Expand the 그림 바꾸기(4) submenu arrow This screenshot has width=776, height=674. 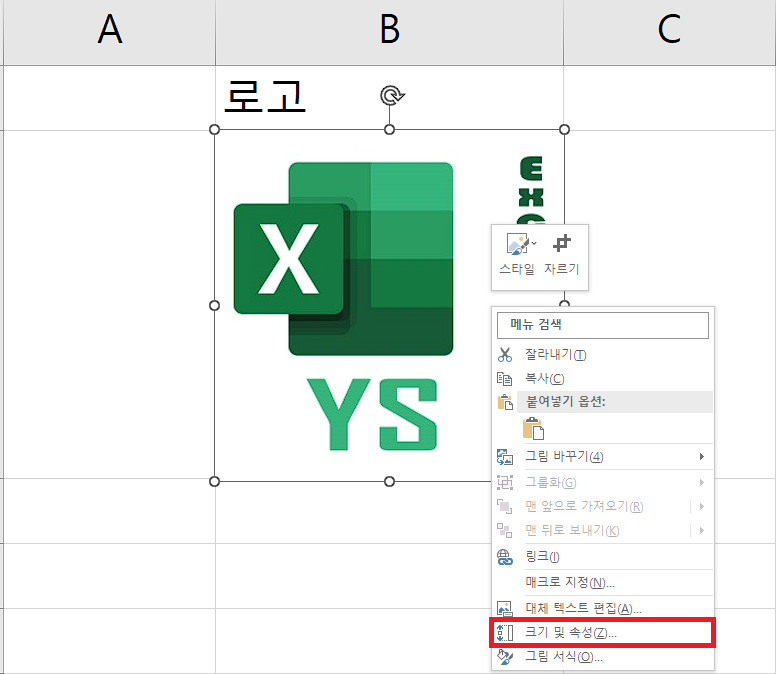[702, 456]
